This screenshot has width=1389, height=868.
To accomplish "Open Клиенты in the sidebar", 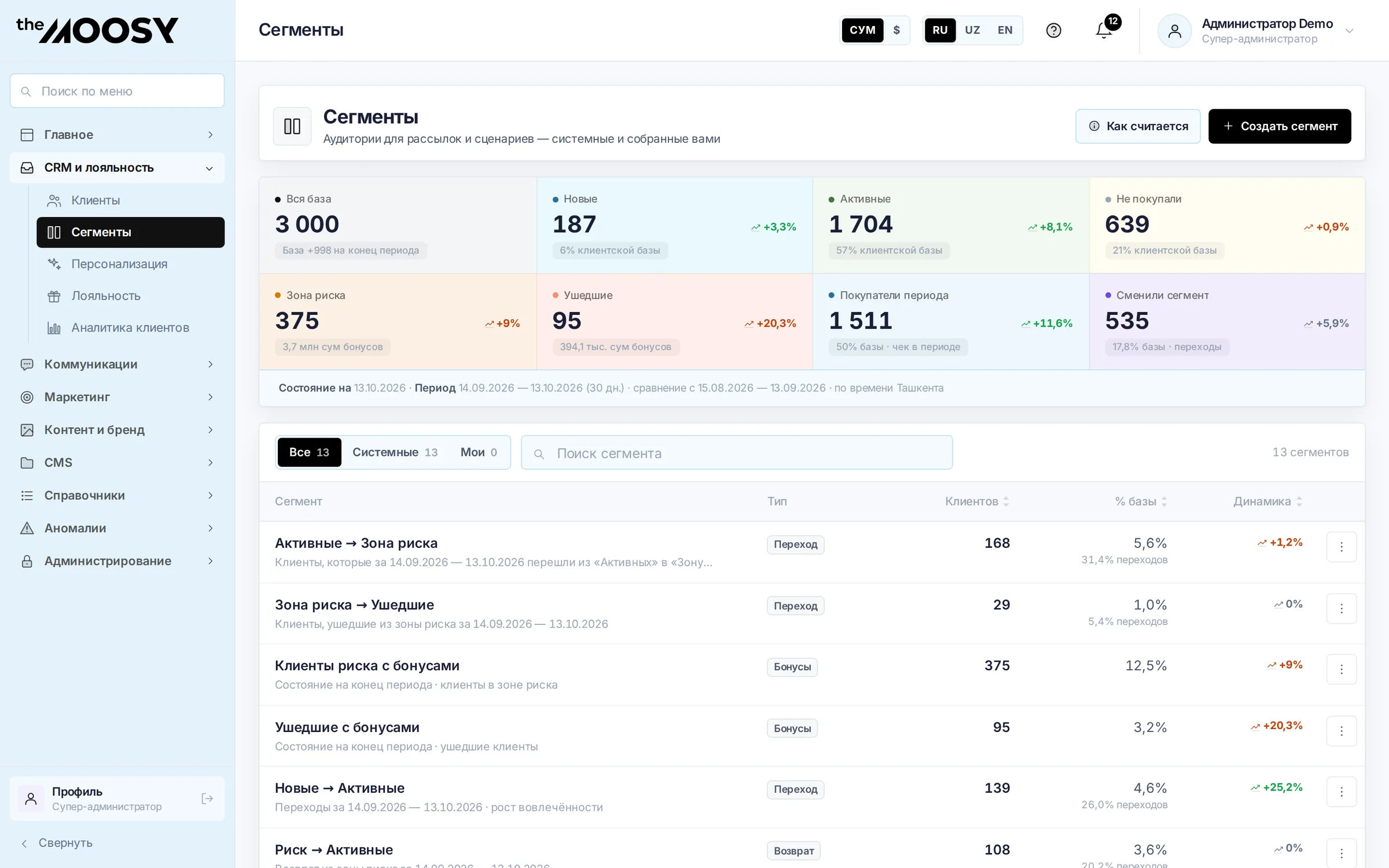I will (130, 200).
